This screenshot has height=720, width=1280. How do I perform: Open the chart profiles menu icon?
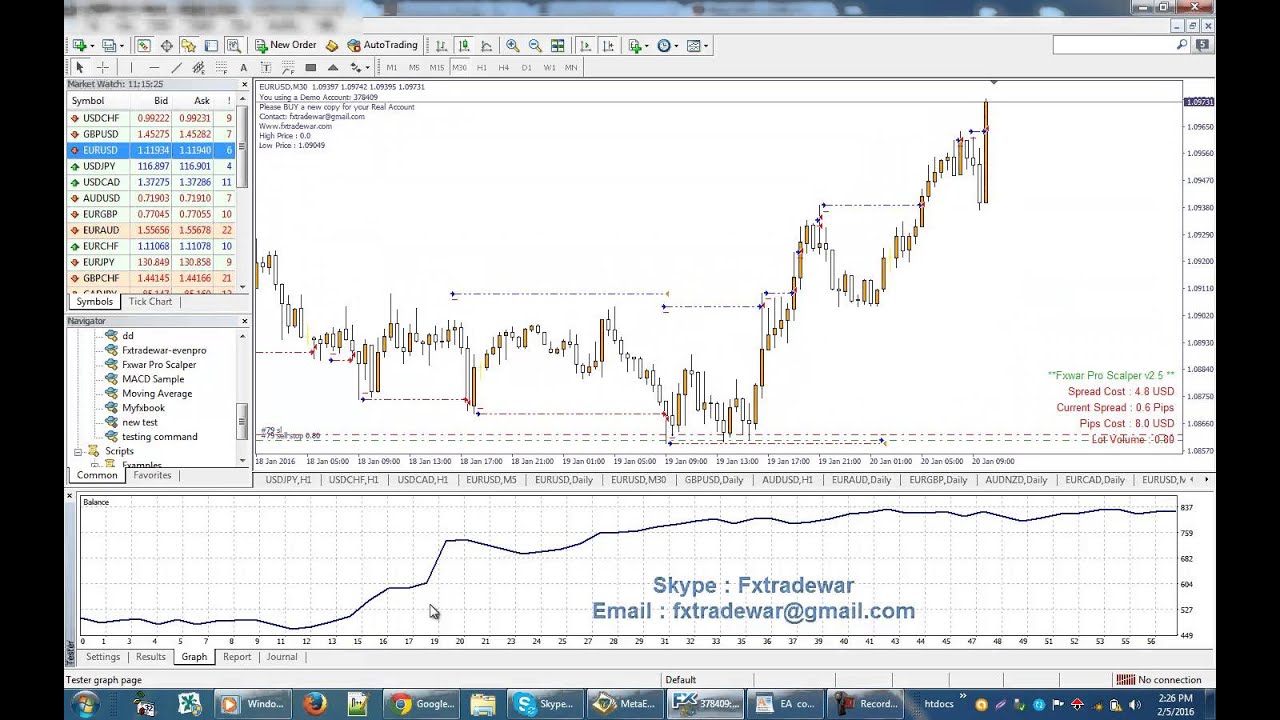pos(109,45)
